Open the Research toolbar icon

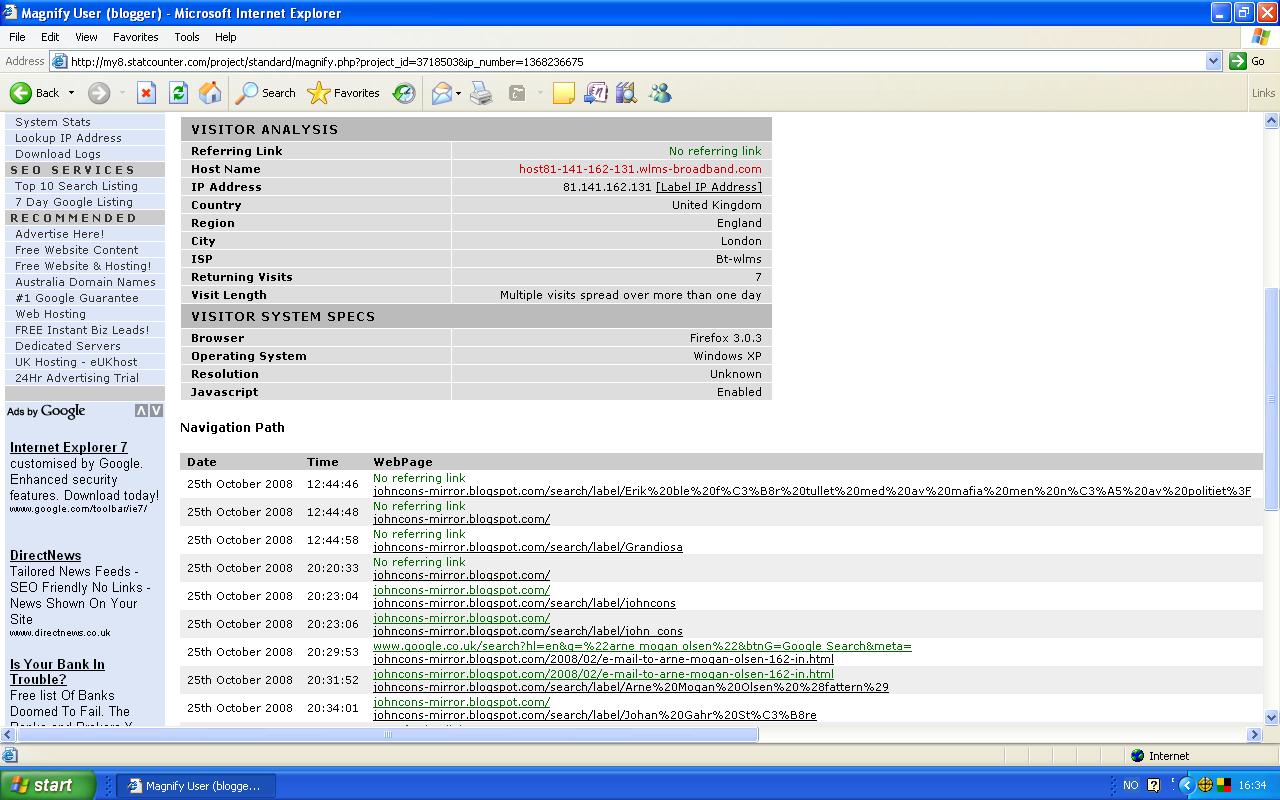pos(596,93)
